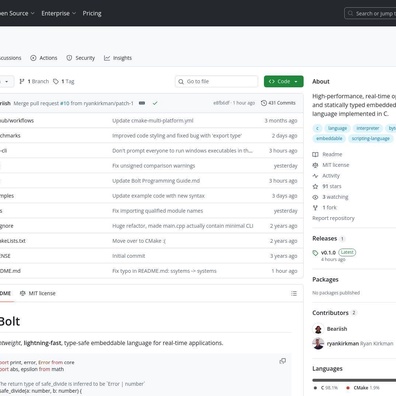Open the Actions tab
The image size is (396, 396).
pyautogui.click(x=44, y=58)
